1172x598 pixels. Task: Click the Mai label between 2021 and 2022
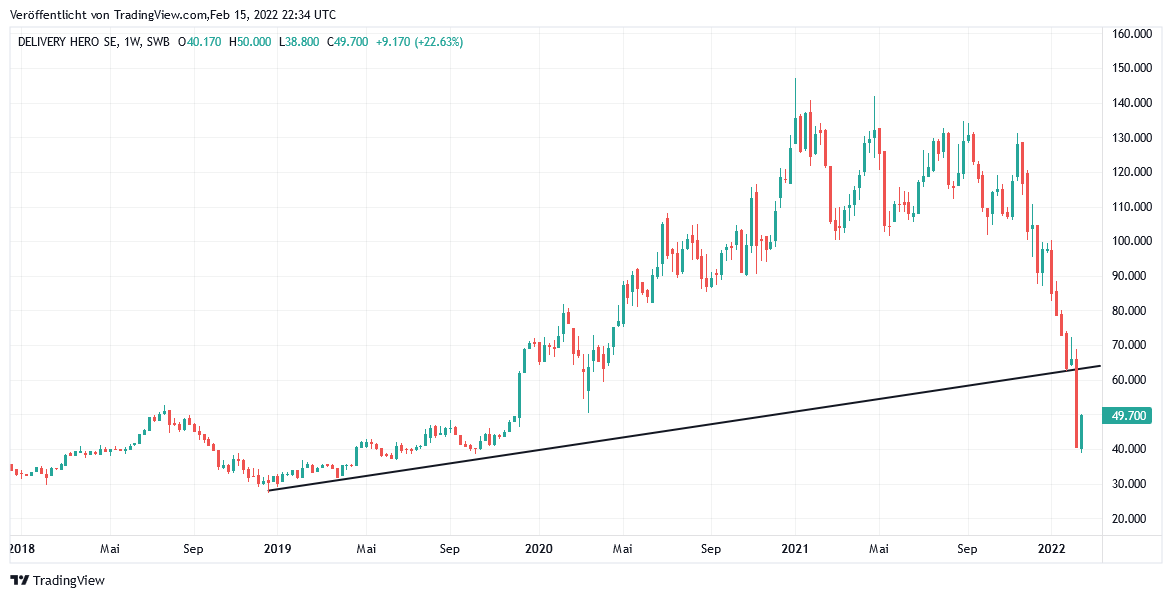pyautogui.click(x=879, y=549)
